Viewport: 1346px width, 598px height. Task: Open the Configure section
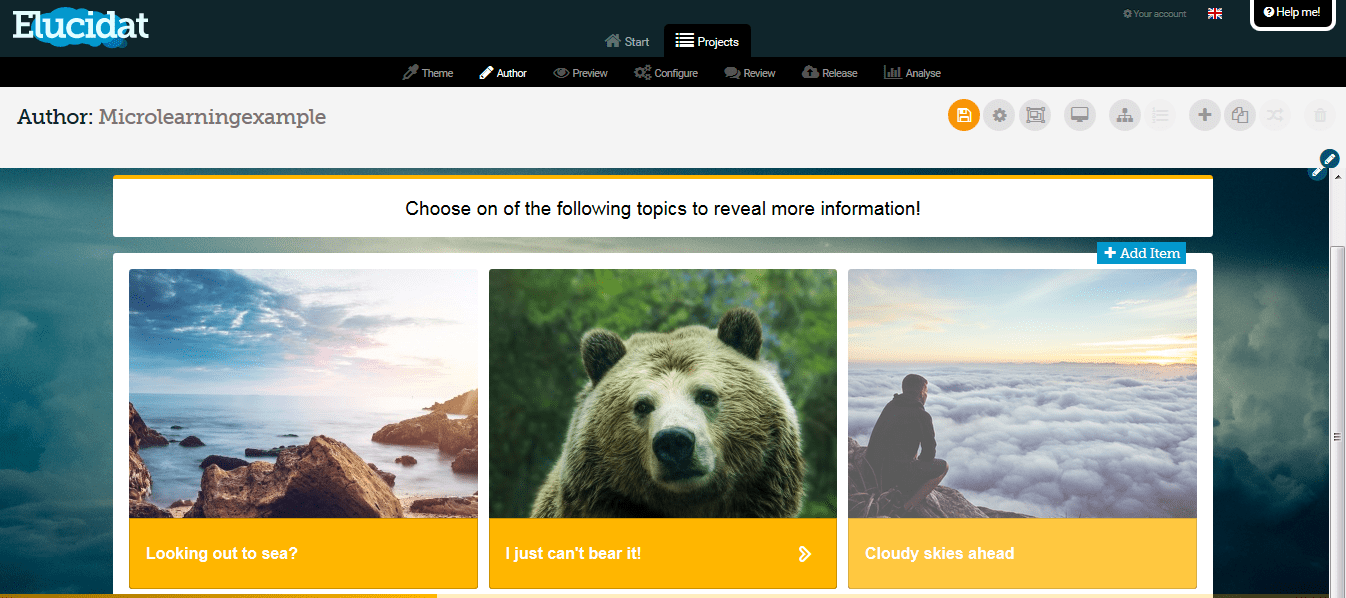tap(666, 72)
